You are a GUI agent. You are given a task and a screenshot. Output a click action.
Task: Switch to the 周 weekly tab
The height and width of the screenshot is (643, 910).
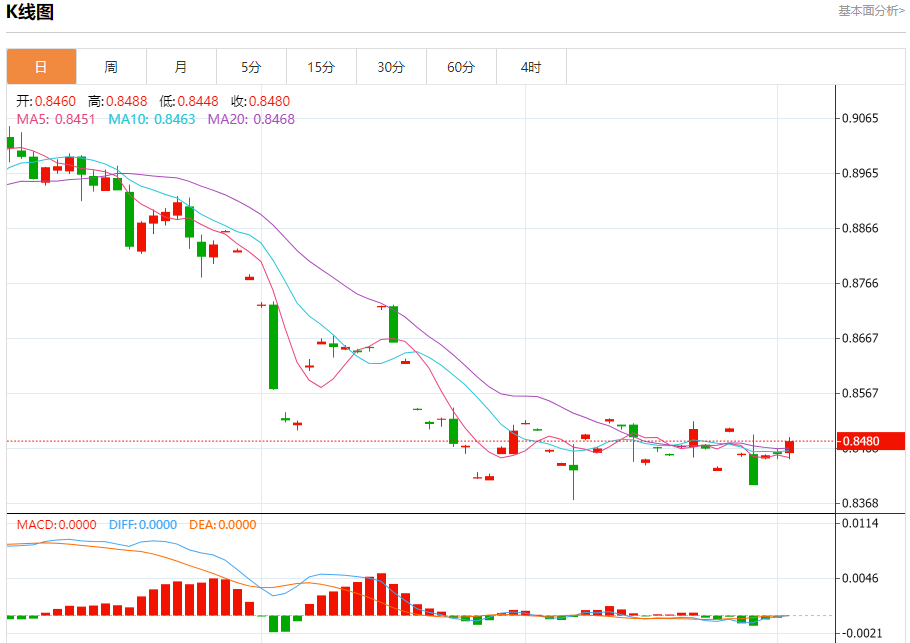111,67
